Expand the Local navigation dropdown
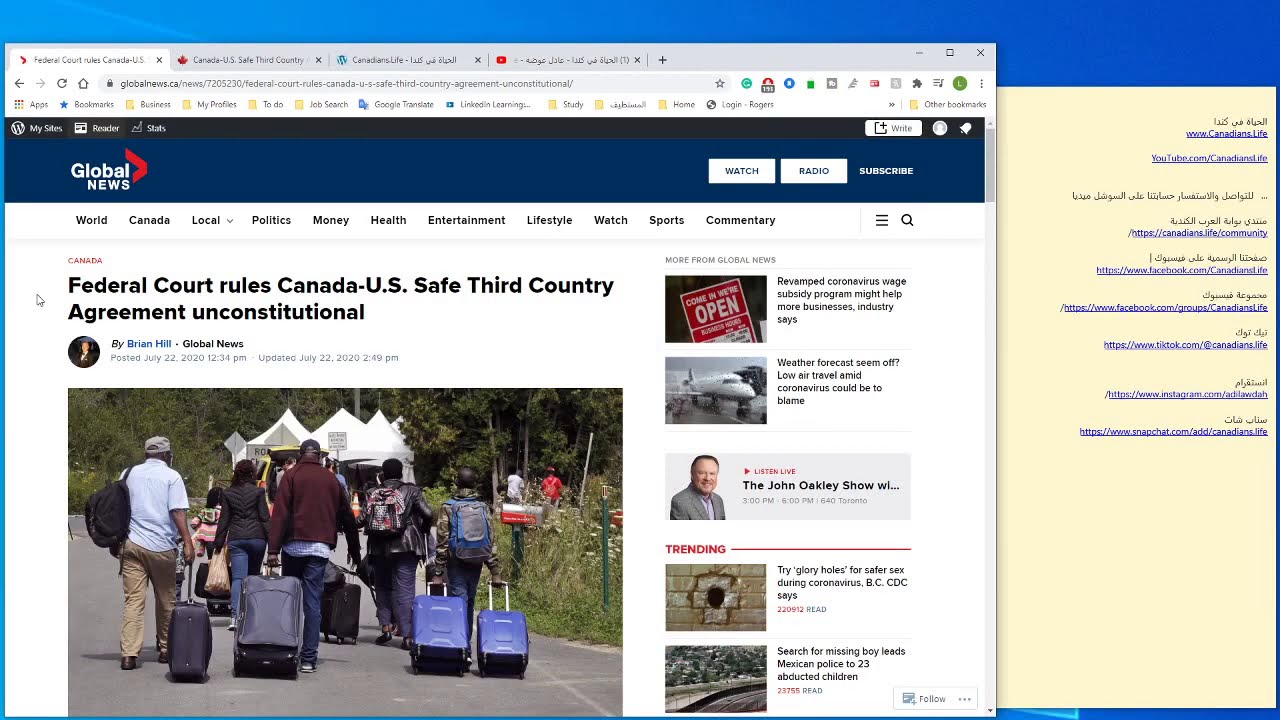The height and width of the screenshot is (720, 1280). 211,220
